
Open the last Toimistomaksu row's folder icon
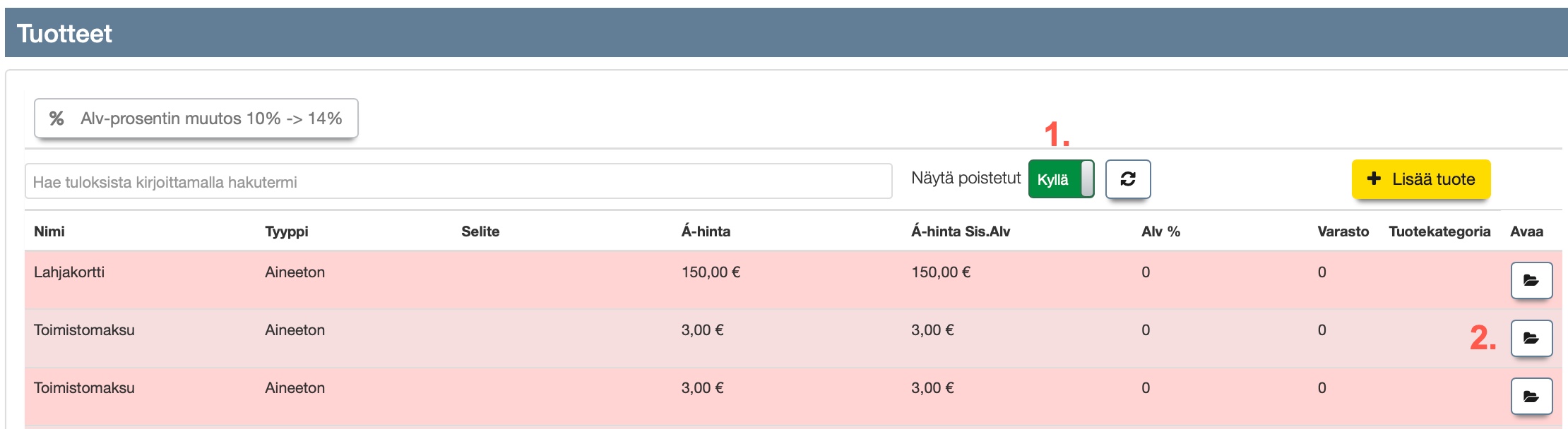(x=1531, y=397)
